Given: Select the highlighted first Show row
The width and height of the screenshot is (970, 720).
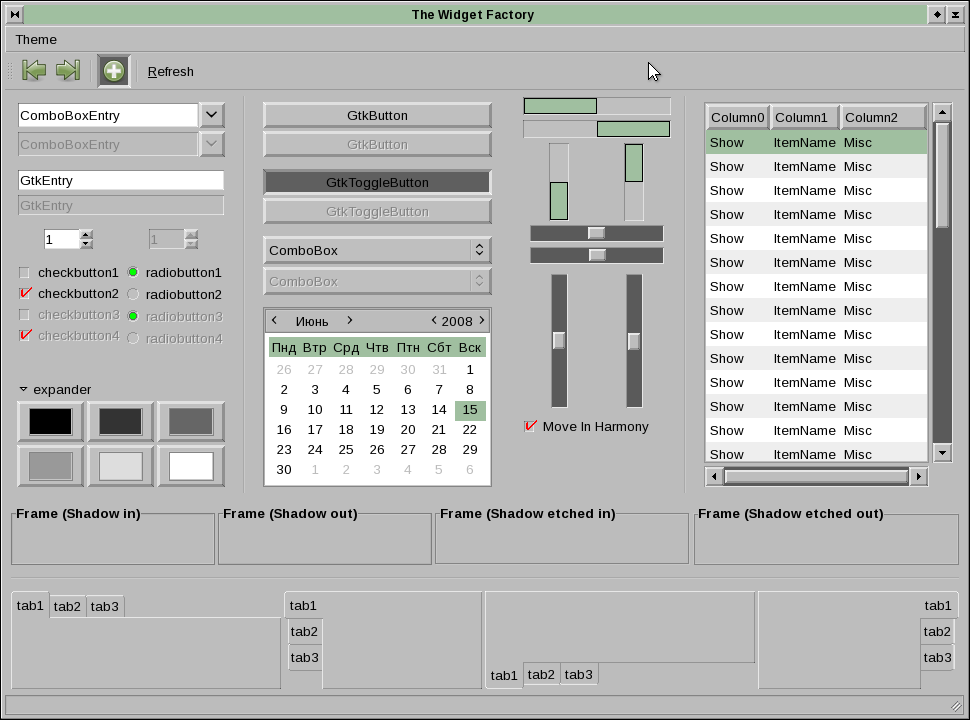Looking at the screenshot, I should [x=817, y=142].
